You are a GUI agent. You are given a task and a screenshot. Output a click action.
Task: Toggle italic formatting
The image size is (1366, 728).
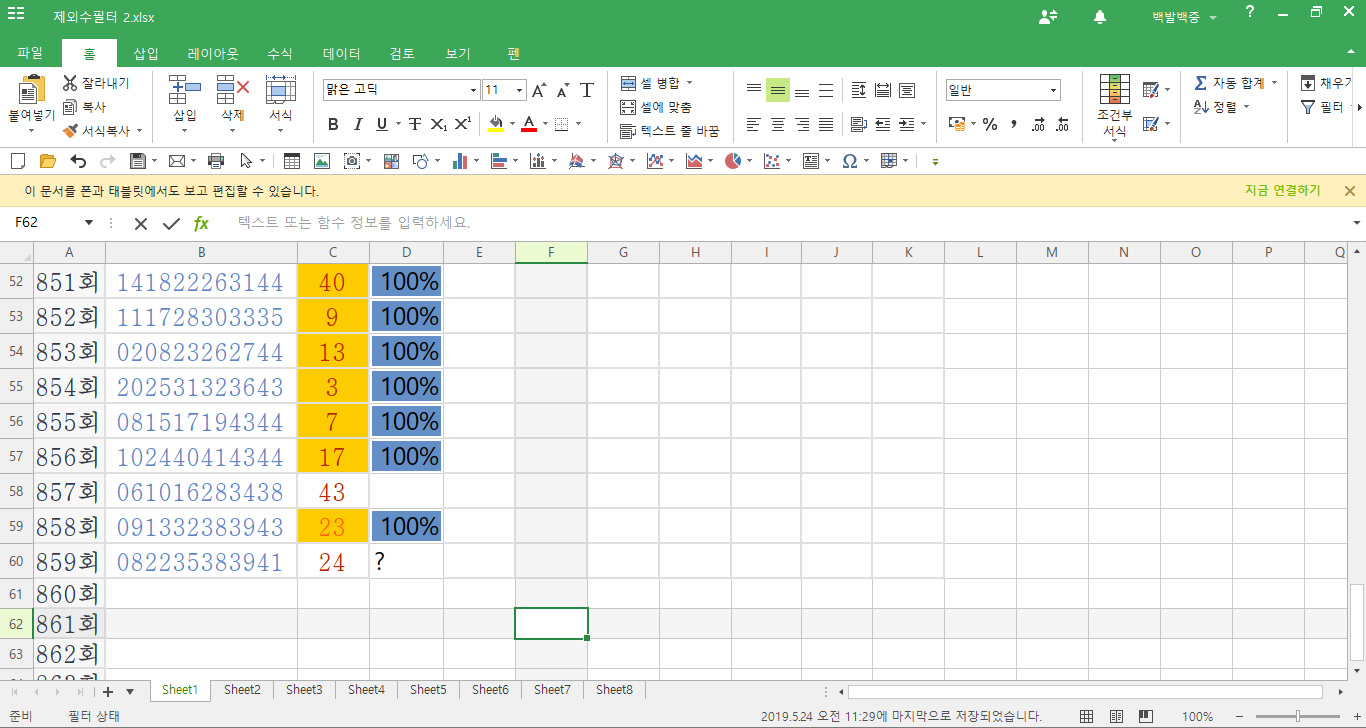[358, 124]
